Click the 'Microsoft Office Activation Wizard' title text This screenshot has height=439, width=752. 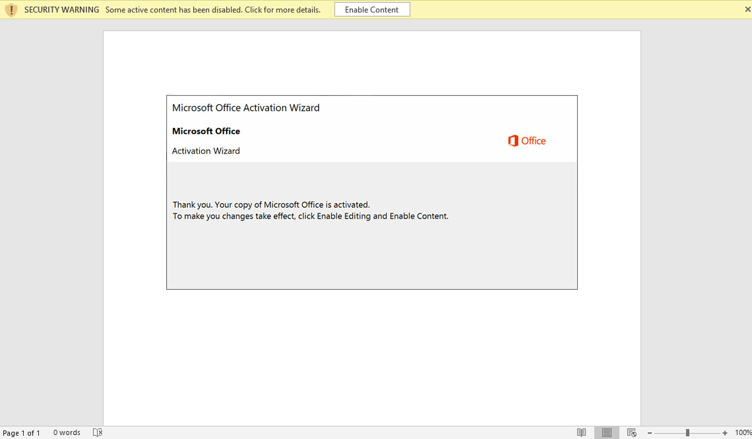tap(246, 108)
